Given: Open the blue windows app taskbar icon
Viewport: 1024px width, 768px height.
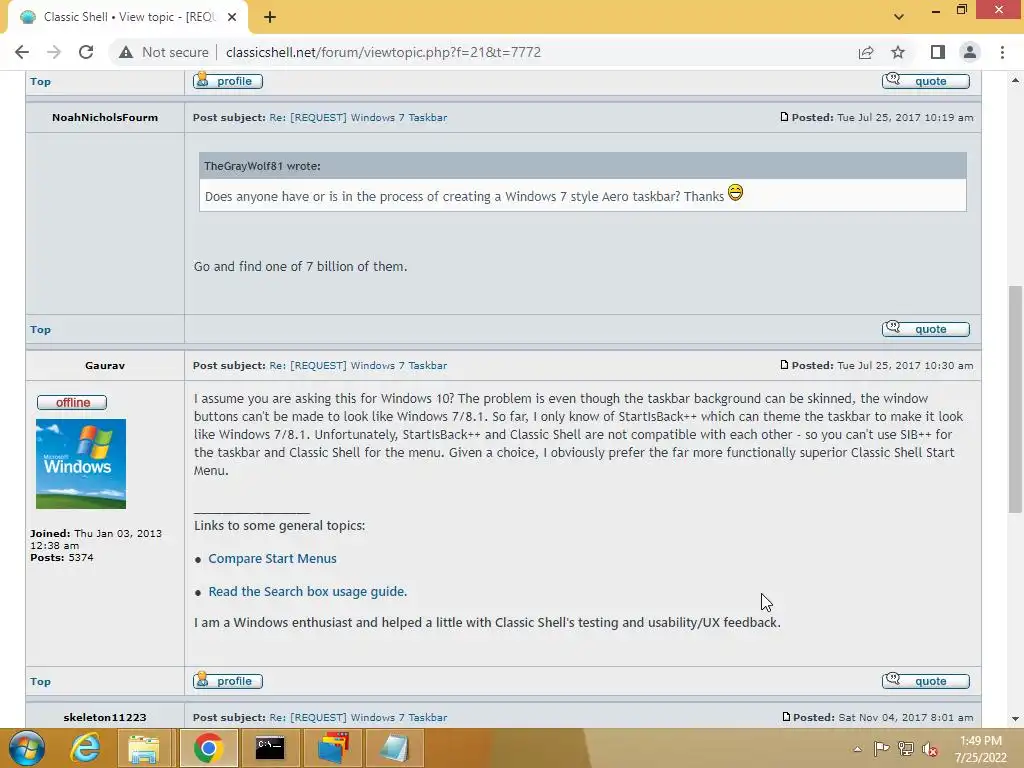Looking at the screenshot, I should click(x=333, y=748).
